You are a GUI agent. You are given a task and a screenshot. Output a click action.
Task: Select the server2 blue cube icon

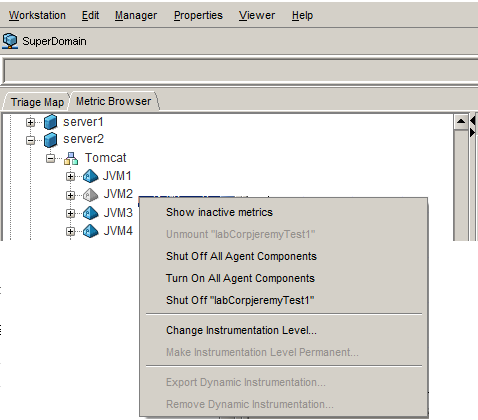pos(51,140)
